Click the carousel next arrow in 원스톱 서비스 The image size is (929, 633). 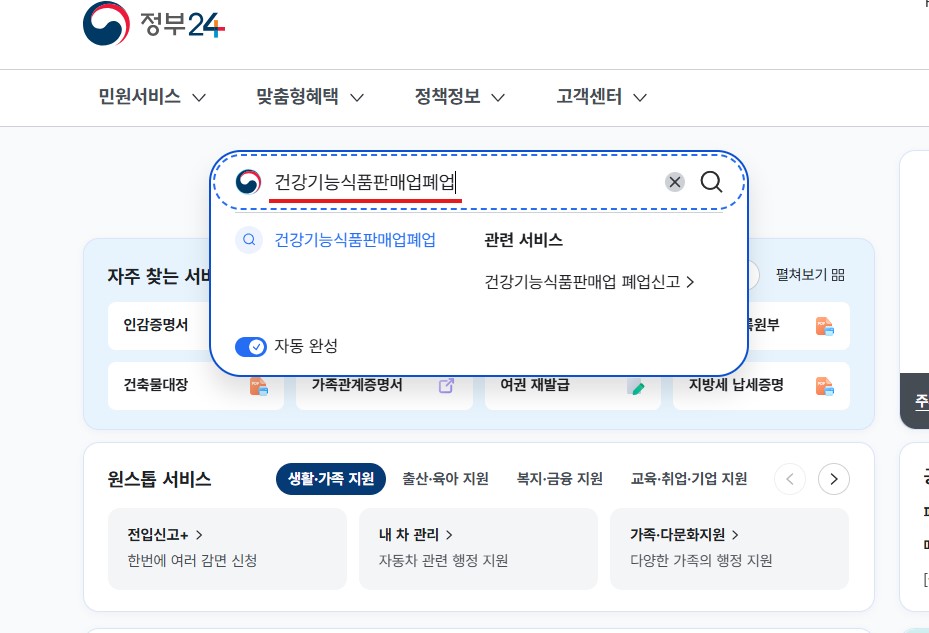pos(833,479)
